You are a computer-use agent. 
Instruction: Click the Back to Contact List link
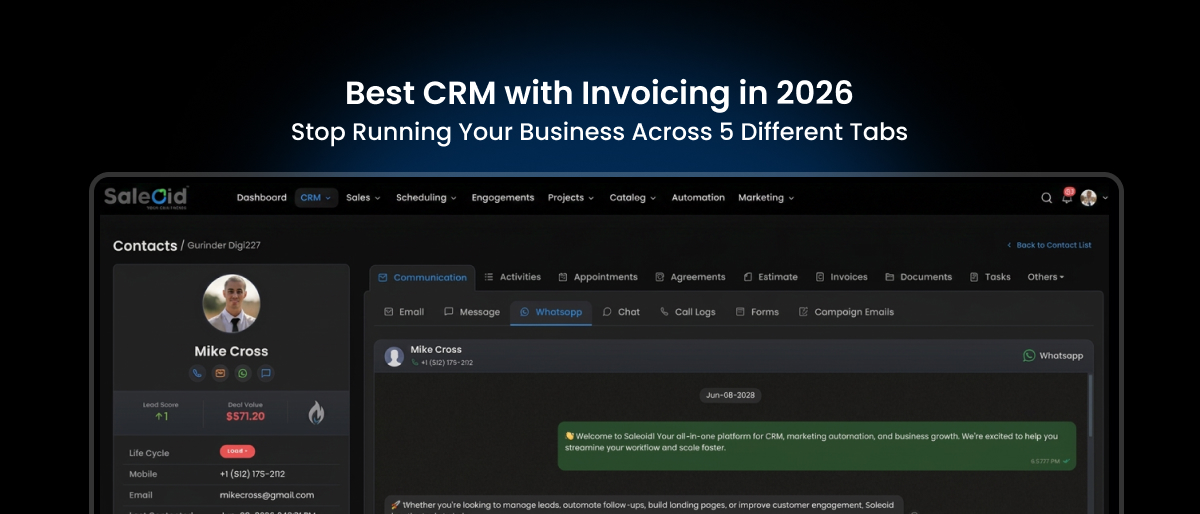tap(1049, 245)
